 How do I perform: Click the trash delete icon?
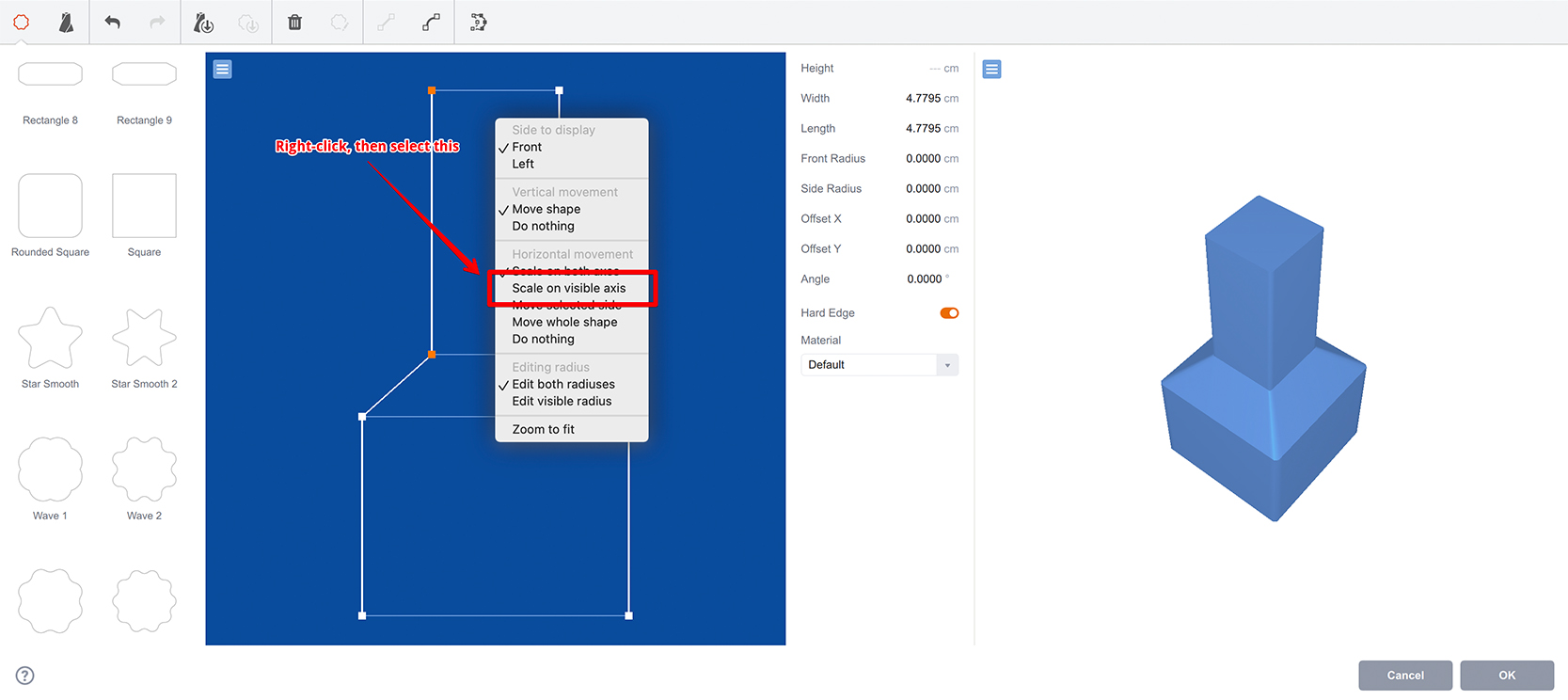(x=294, y=22)
